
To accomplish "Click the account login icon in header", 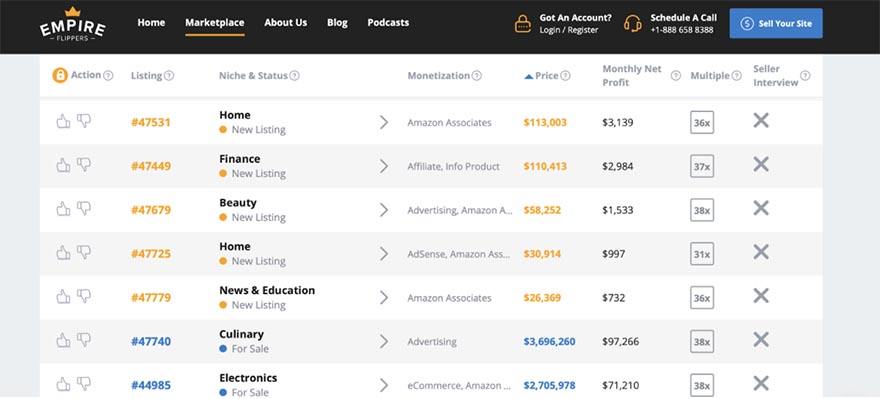I will (522, 24).
